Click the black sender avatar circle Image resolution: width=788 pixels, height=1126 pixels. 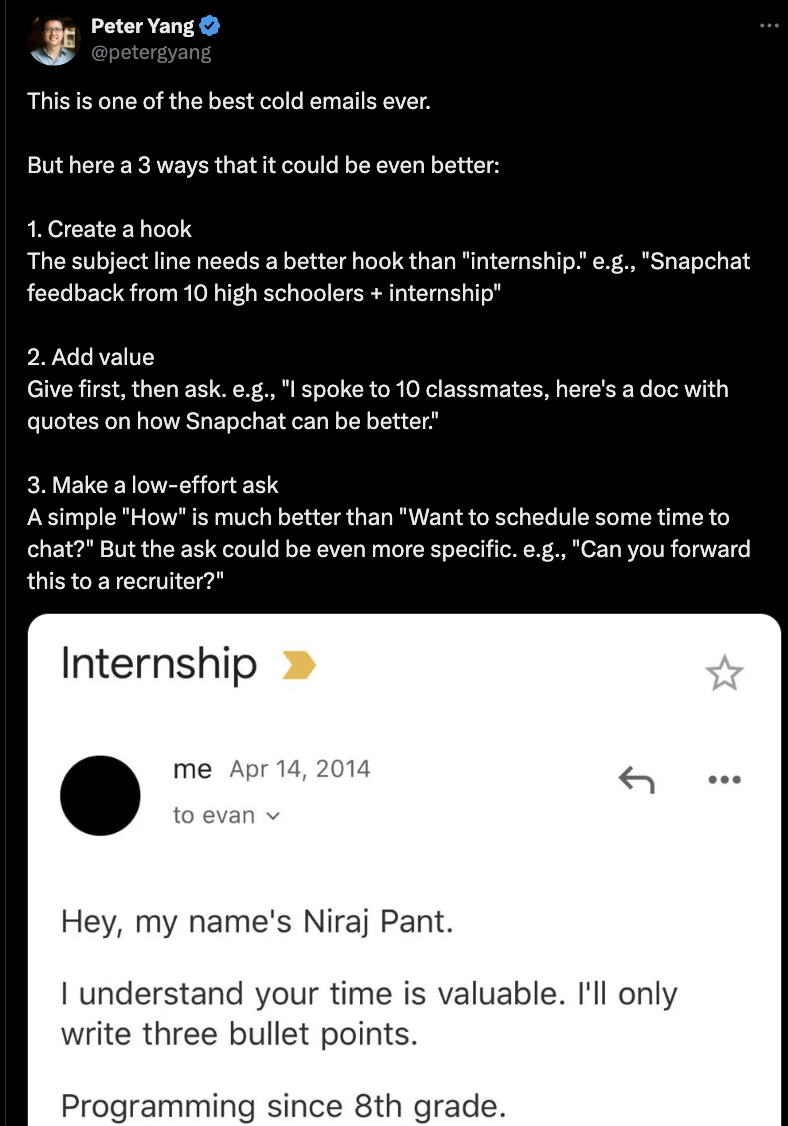coord(100,795)
